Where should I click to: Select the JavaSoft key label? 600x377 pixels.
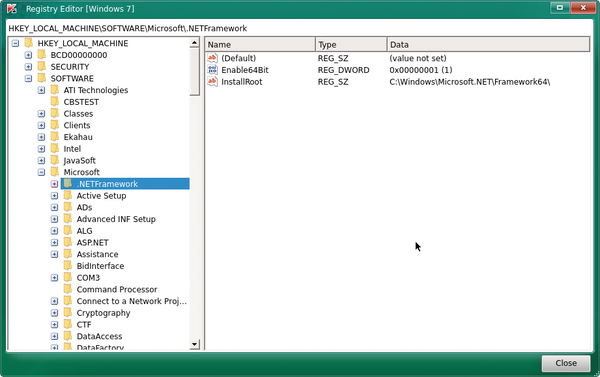coord(79,160)
